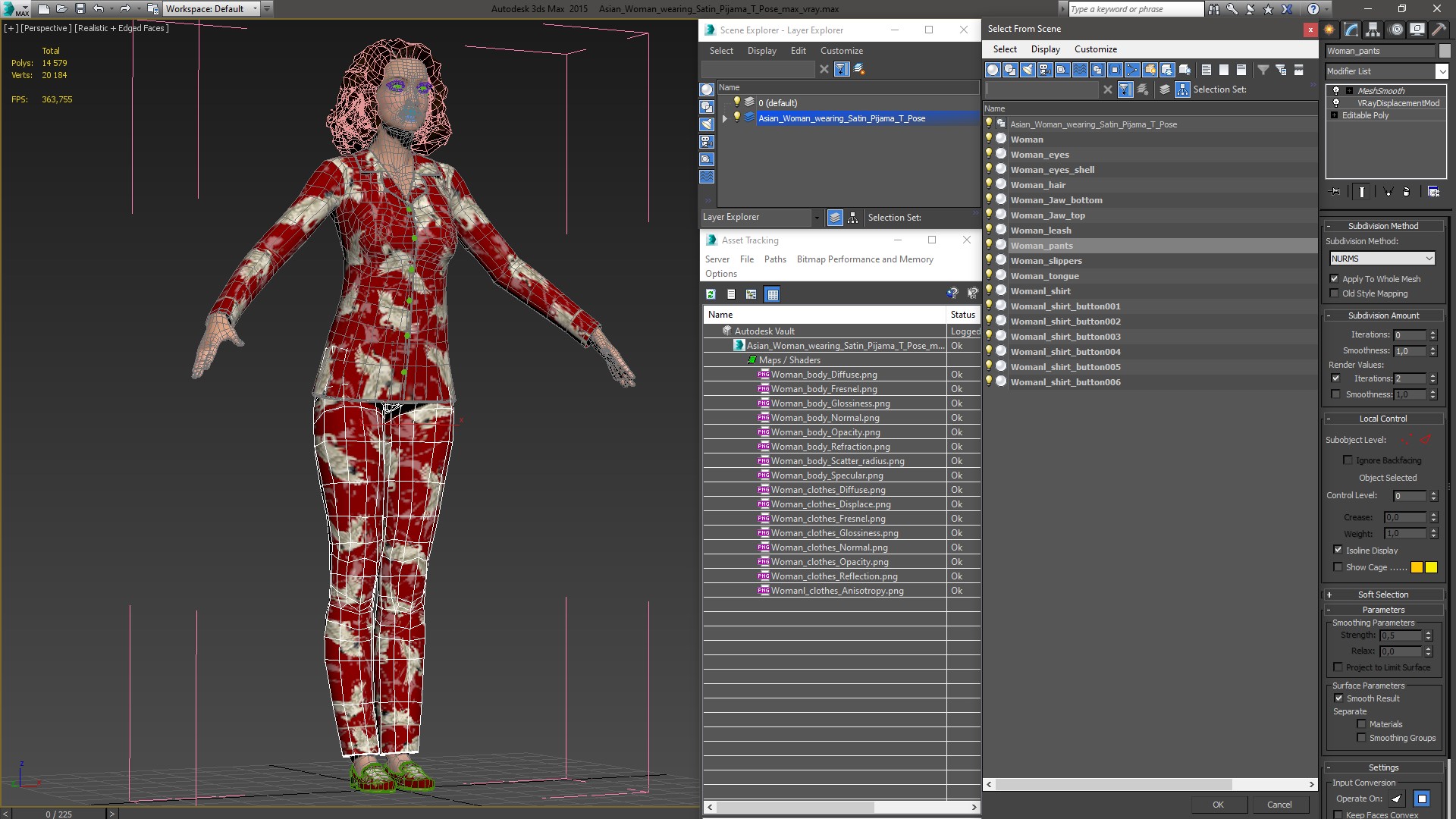1456x819 pixels.
Task: Select Table View icon in Asset Tracking
Action: click(772, 294)
